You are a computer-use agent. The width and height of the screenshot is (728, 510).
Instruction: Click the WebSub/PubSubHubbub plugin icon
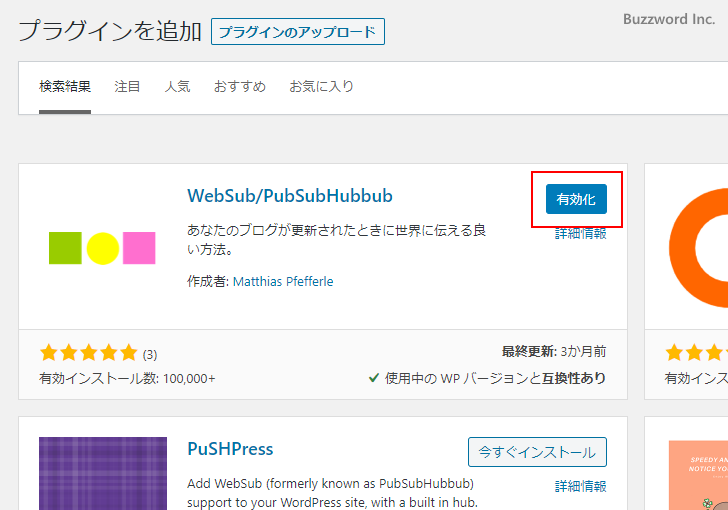102,248
